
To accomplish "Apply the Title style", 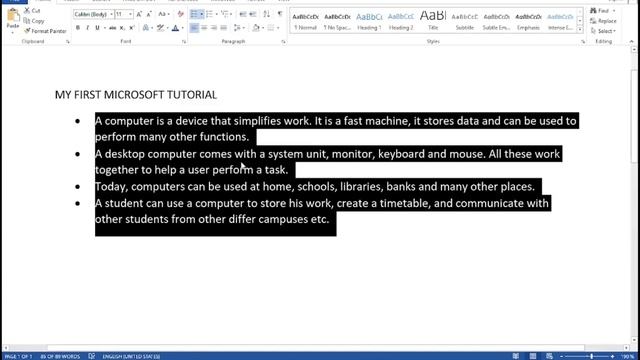I will pos(433,21).
